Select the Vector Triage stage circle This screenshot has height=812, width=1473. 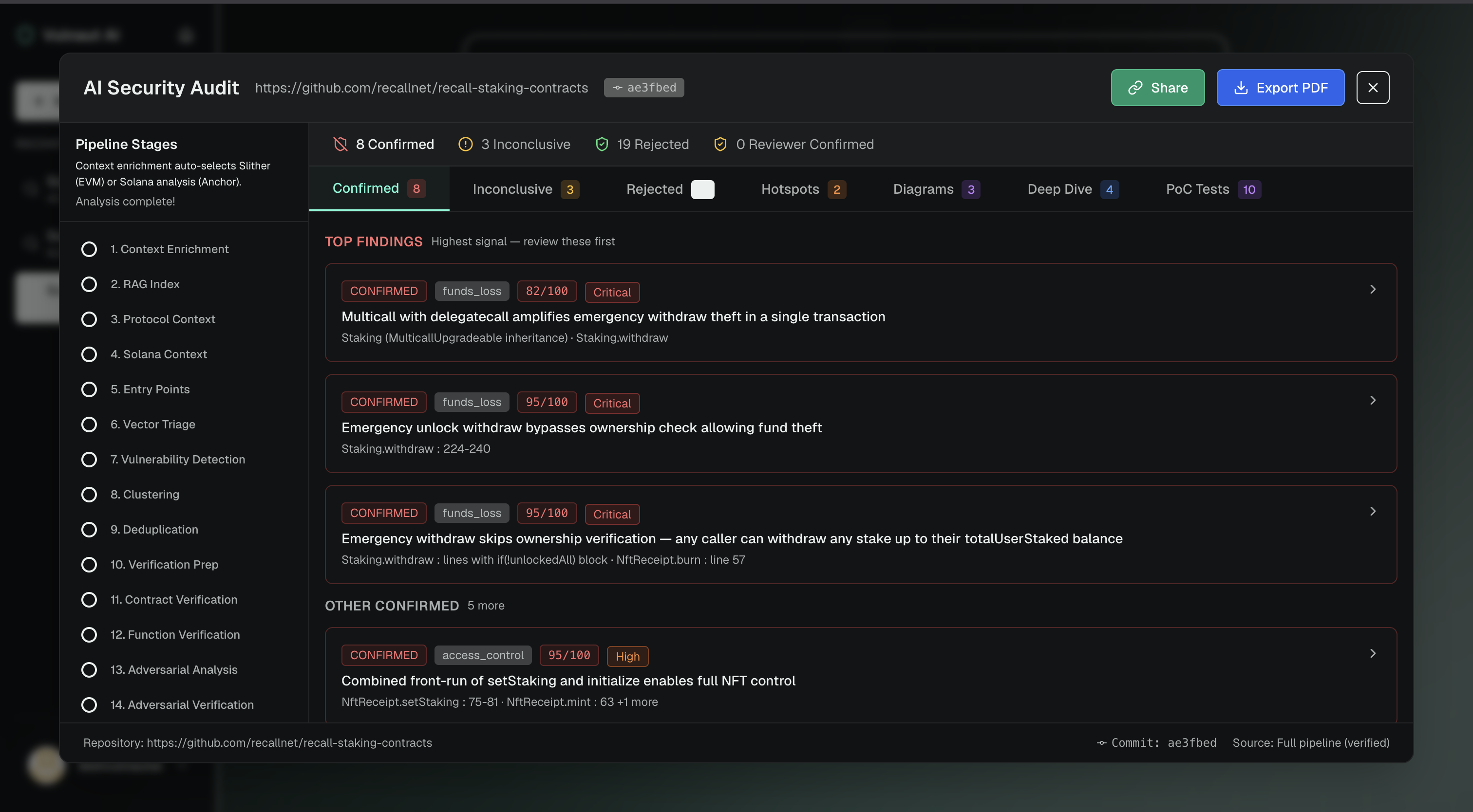[x=89, y=424]
